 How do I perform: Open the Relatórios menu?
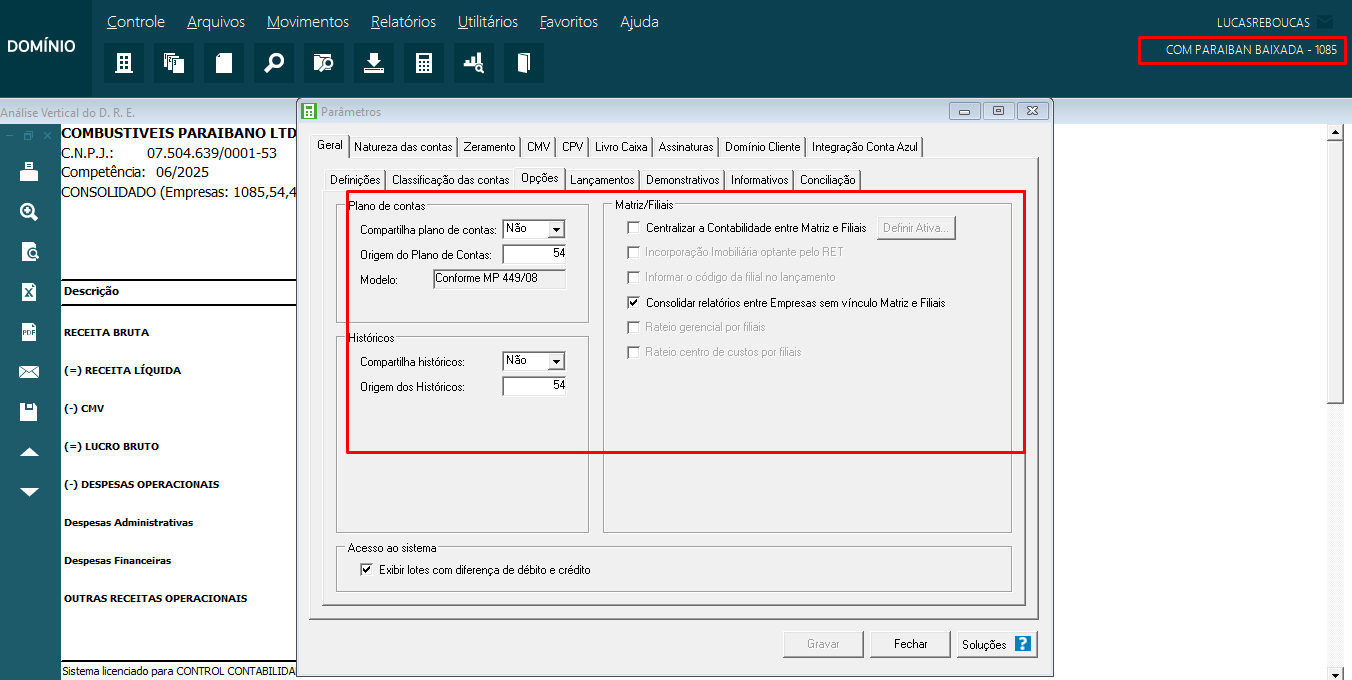click(403, 22)
